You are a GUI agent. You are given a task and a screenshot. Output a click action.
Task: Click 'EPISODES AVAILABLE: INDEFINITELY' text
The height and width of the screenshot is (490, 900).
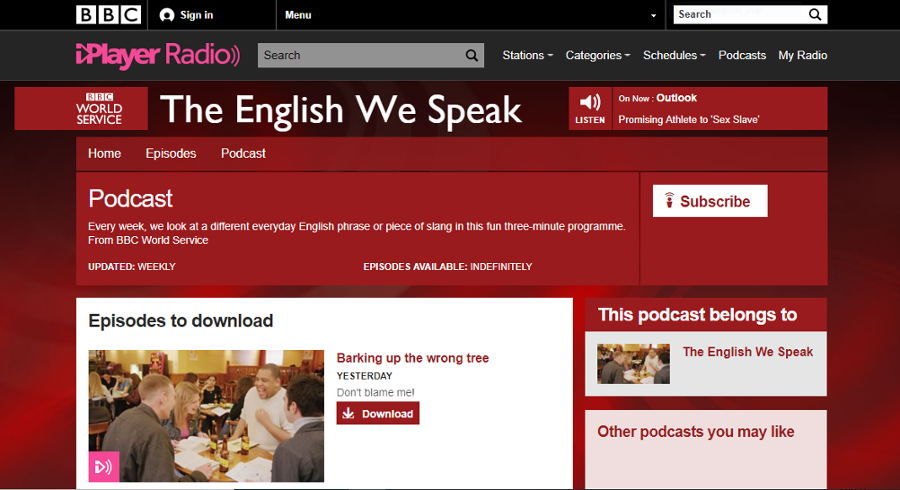[448, 266]
